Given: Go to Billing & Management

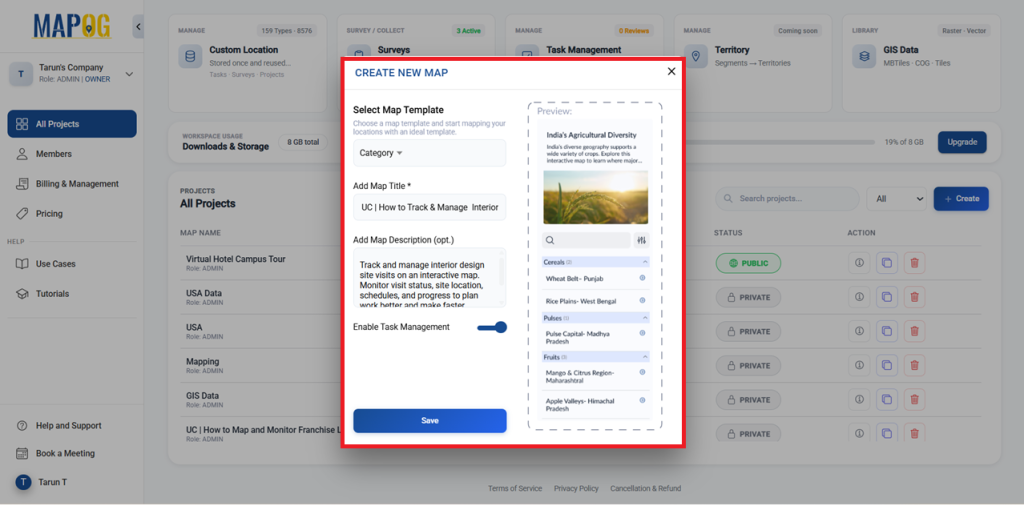Looking at the screenshot, I should point(76,184).
